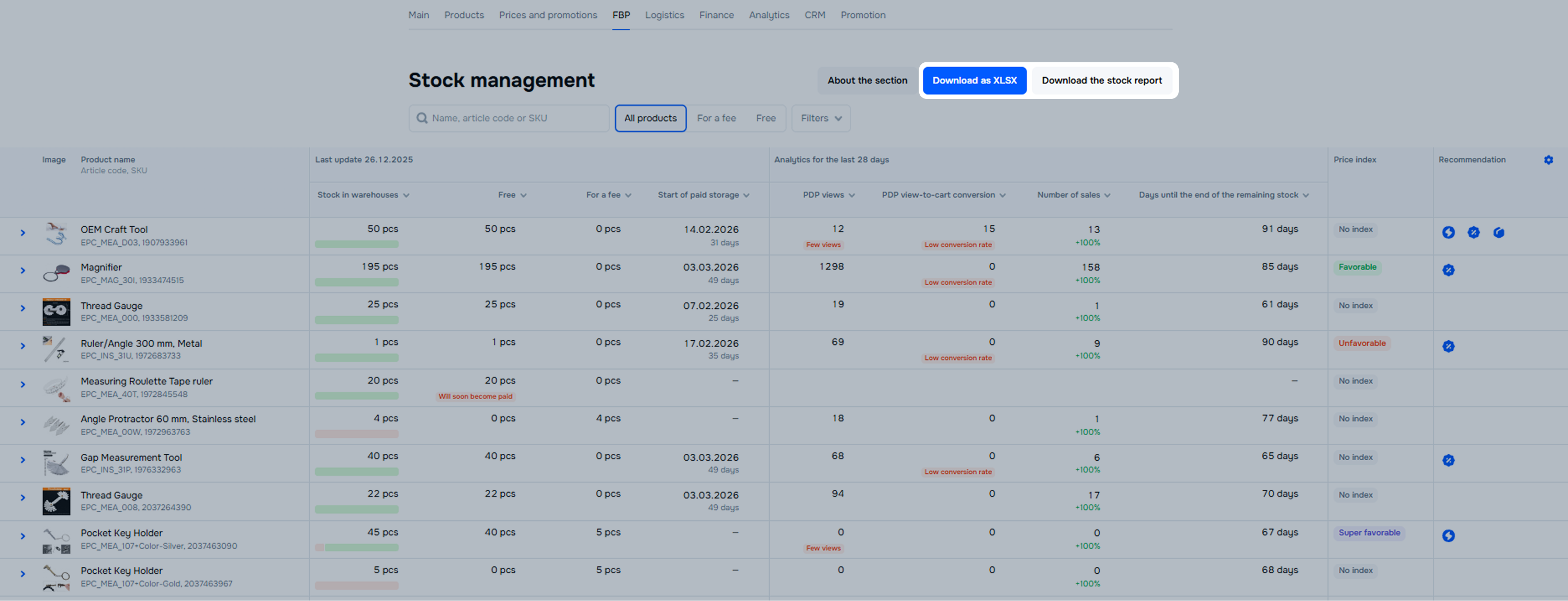This screenshot has height=601, width=1568.
Task: Open table column settings gear icon
Action: (x=1548, y=160)
